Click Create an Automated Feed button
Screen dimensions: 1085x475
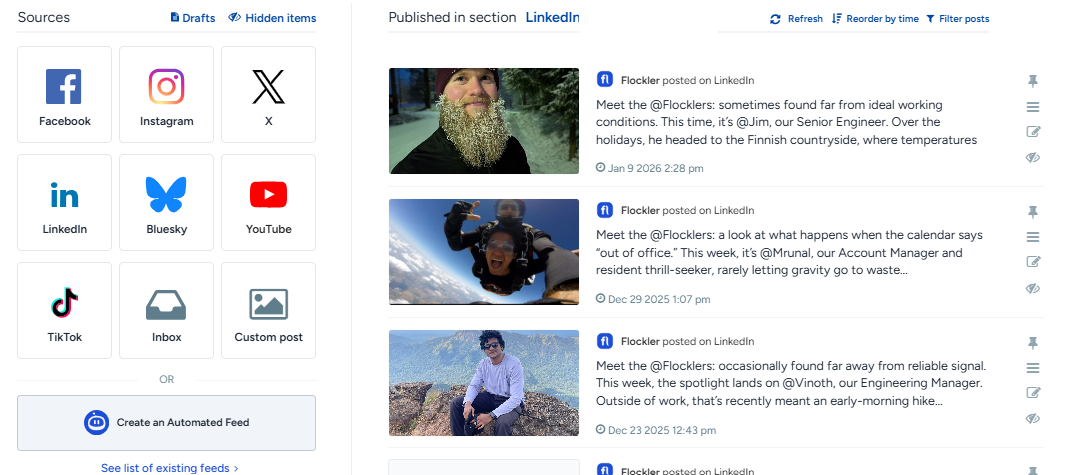pos(167,422)
